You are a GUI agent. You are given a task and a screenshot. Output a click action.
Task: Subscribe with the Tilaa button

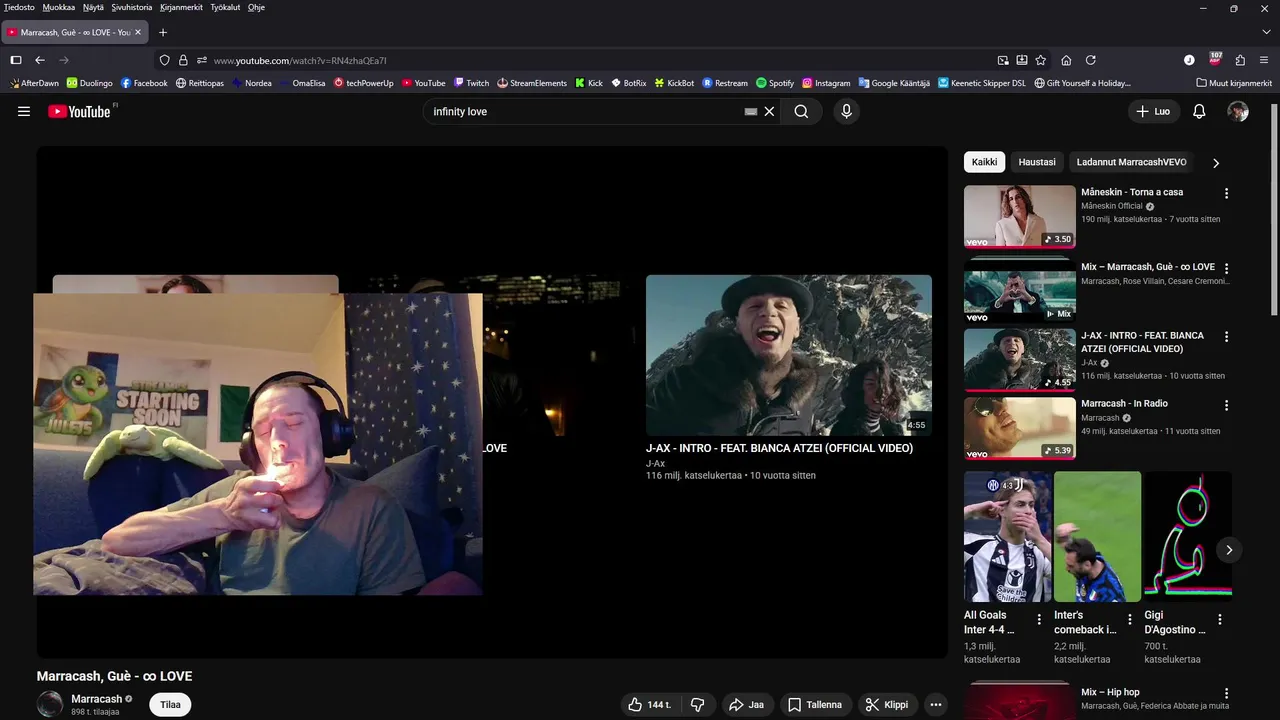(171, 705)
